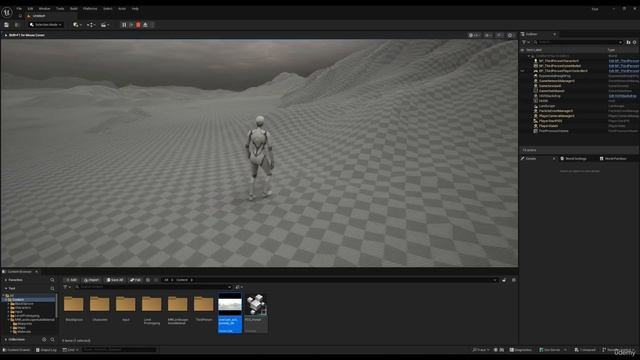Open the Outliner settings gear

click(635, 42)
